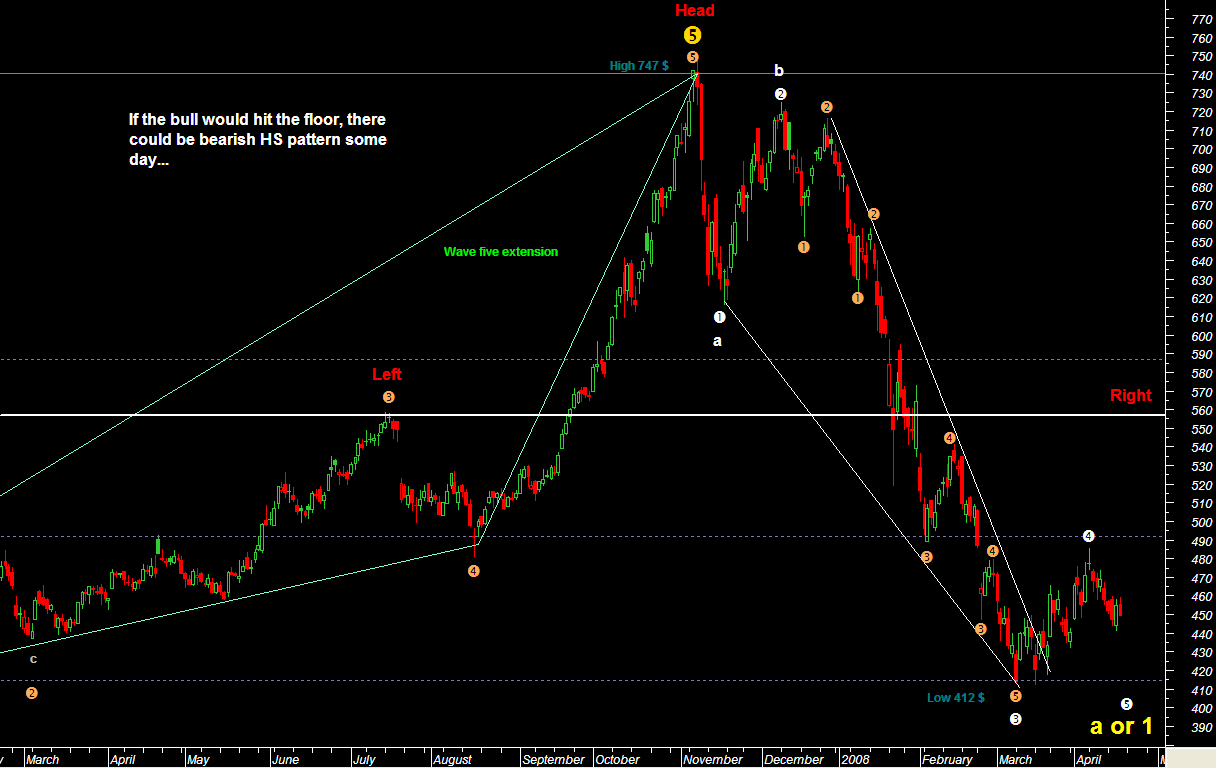1216x768 pixels.
Task: Select the green "Wave five extension" text
Action: tap(501, 252)
